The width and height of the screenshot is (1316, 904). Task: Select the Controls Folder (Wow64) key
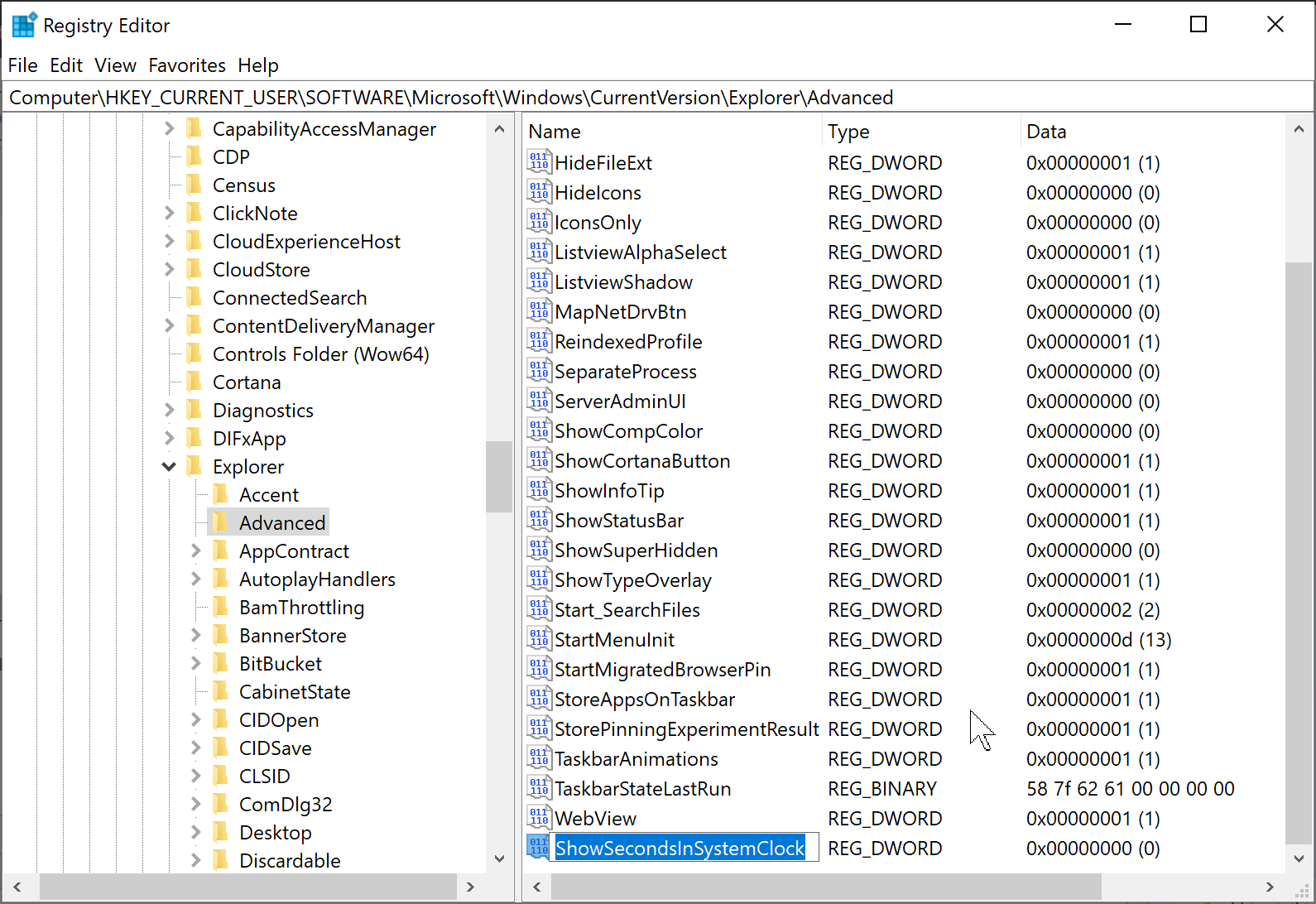coord(320,353)
